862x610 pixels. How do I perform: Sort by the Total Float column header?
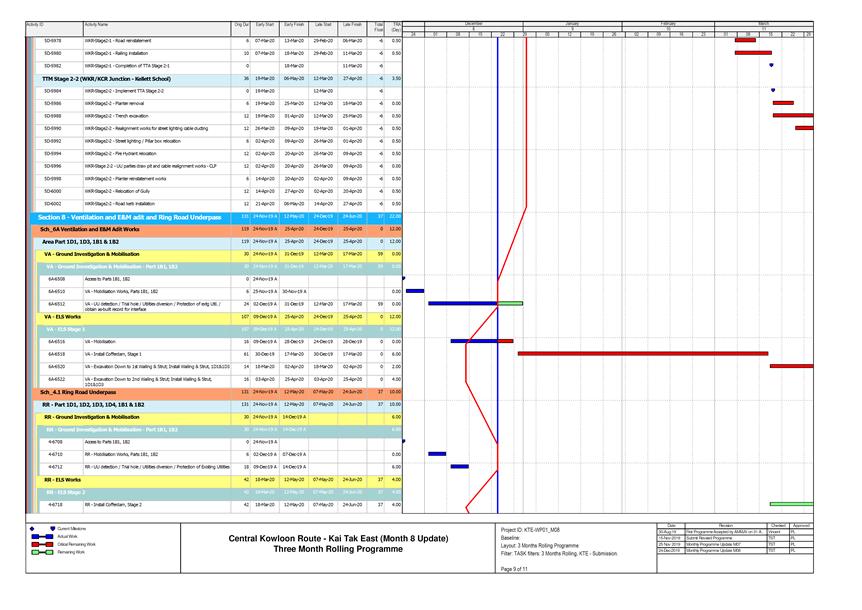[x=378, y=25]
